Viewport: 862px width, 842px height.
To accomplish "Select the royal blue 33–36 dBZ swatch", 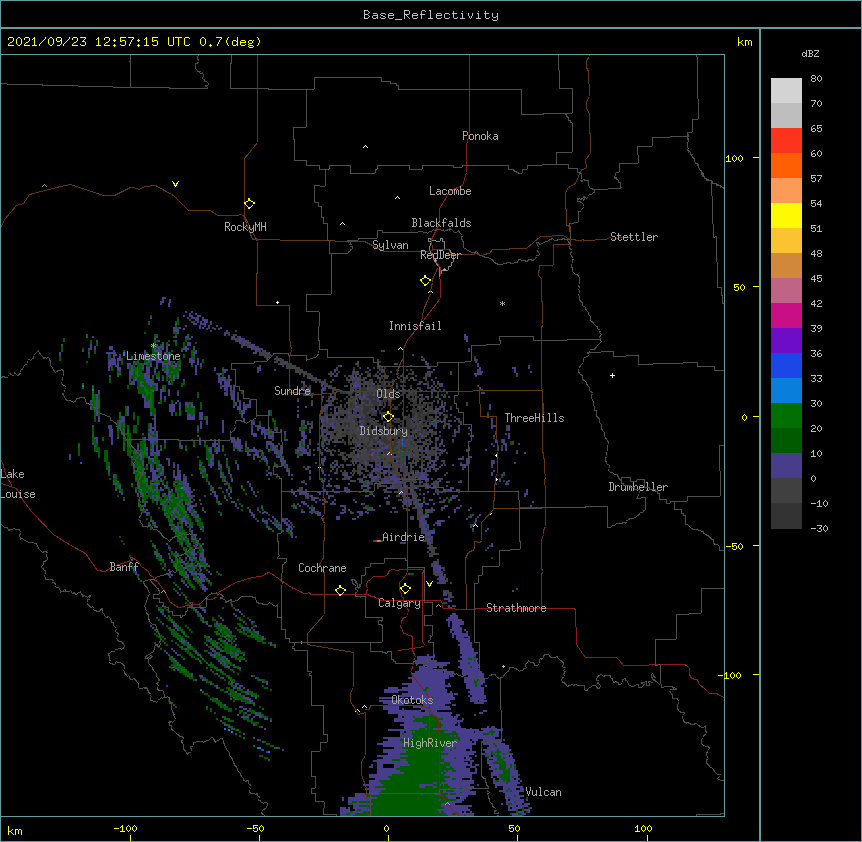I will click(786, 365).
